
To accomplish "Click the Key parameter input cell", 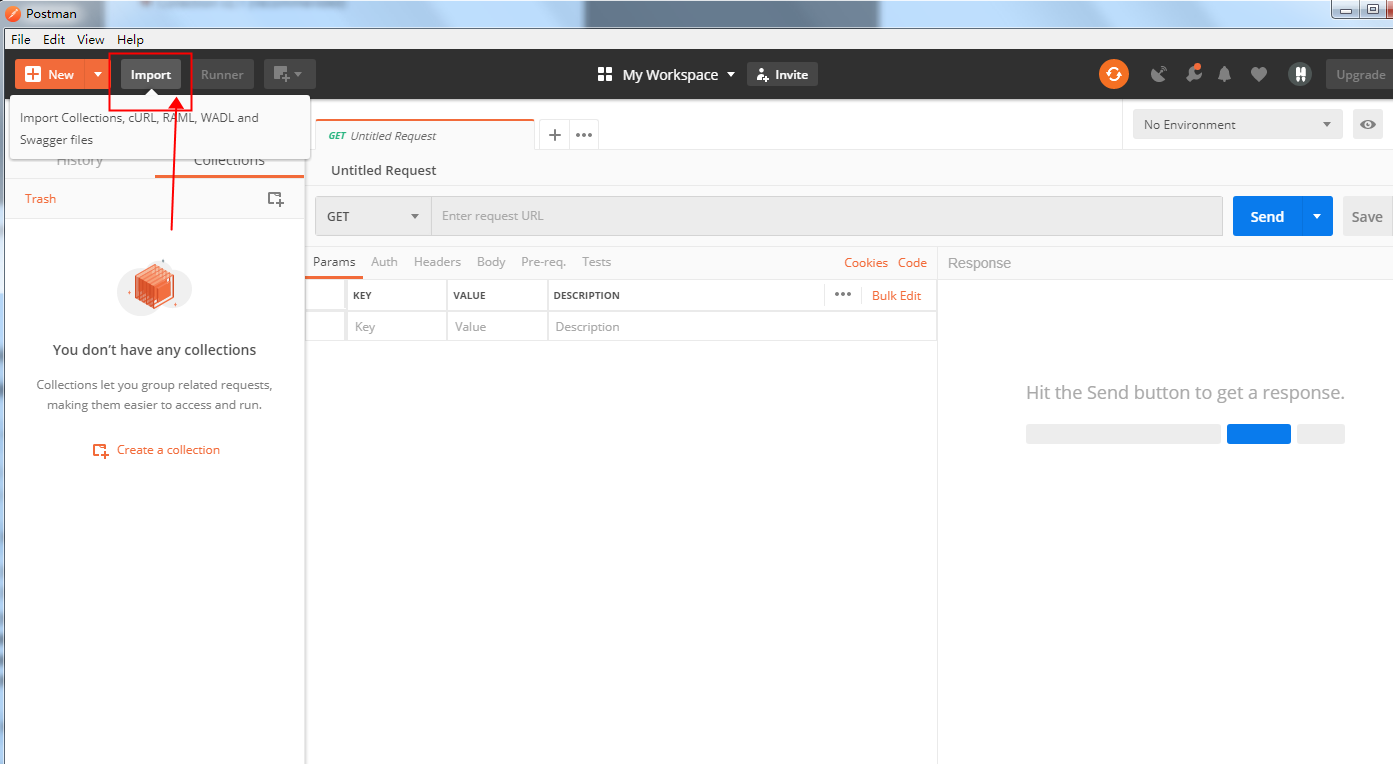I will pyautogui.click(x=397, y=327).
